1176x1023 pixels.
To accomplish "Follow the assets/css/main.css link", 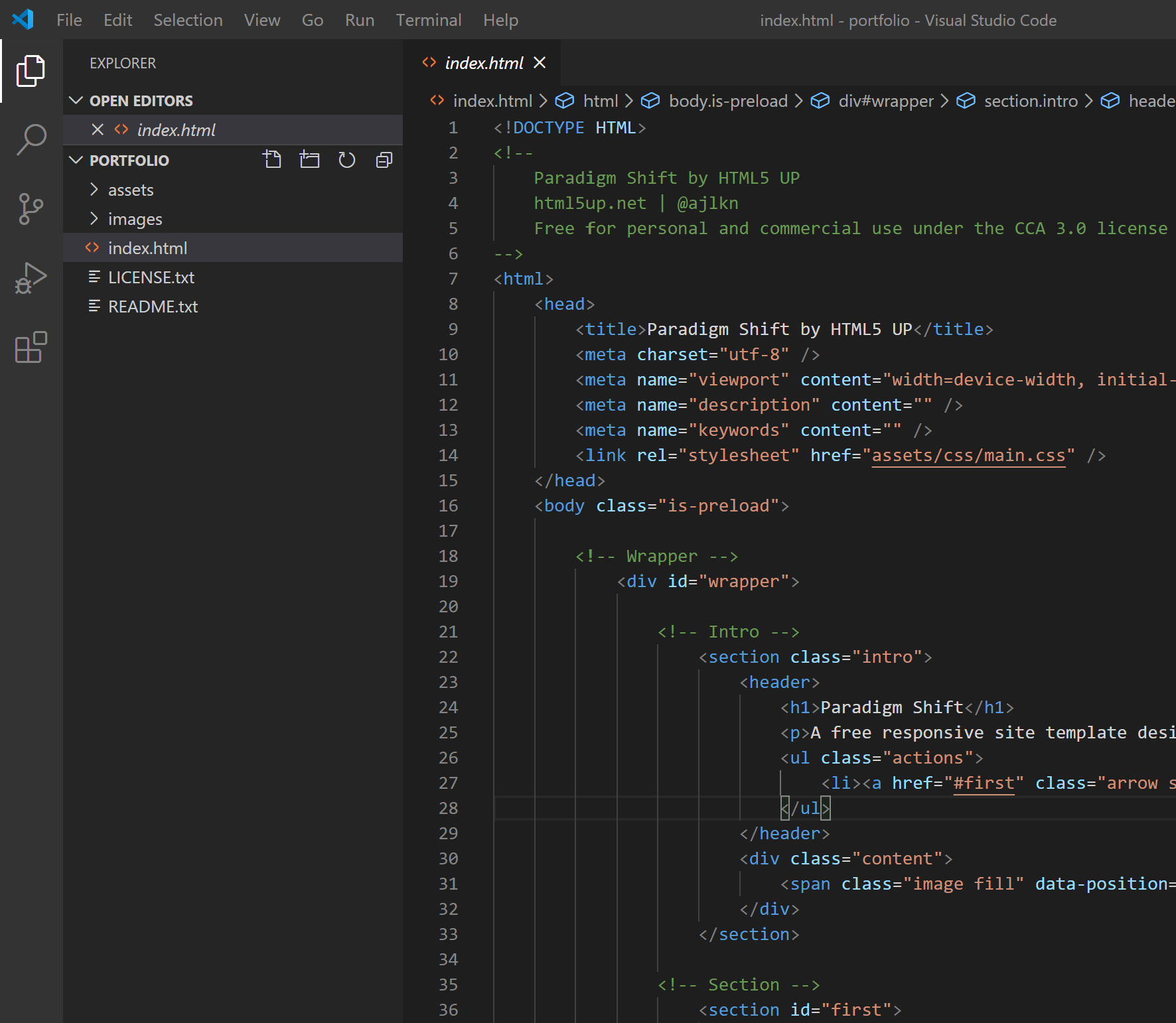I will (x=968, y=456).
